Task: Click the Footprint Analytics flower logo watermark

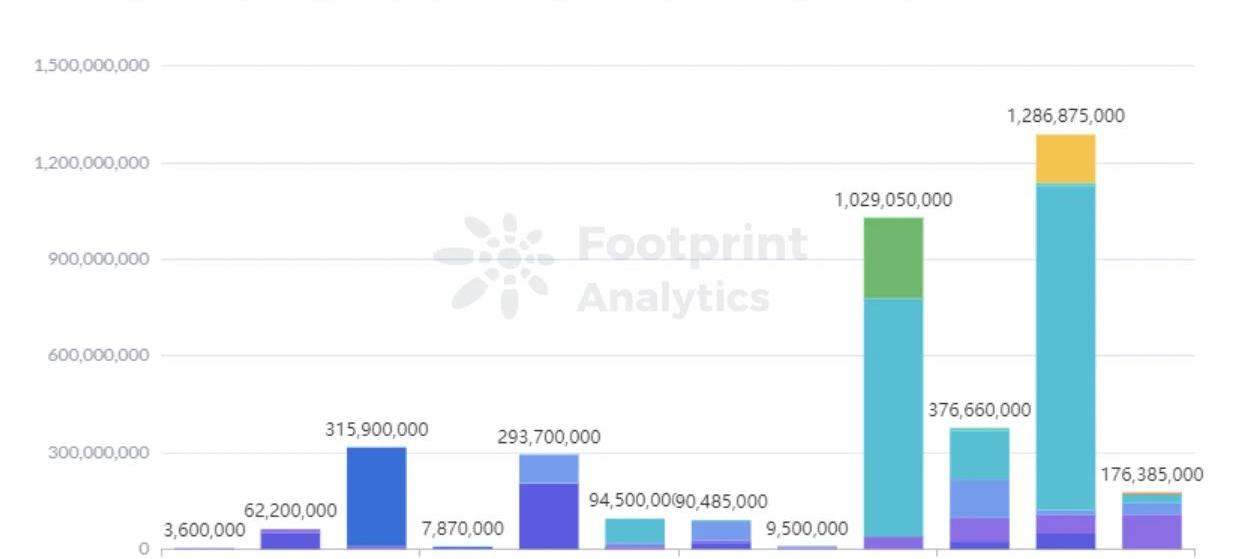Action: tap(495, 264)
